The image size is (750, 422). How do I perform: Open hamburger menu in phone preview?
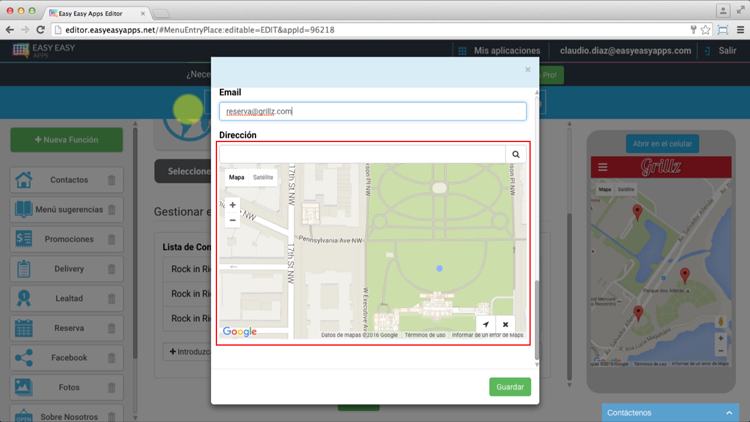click(x=602, y=167)
